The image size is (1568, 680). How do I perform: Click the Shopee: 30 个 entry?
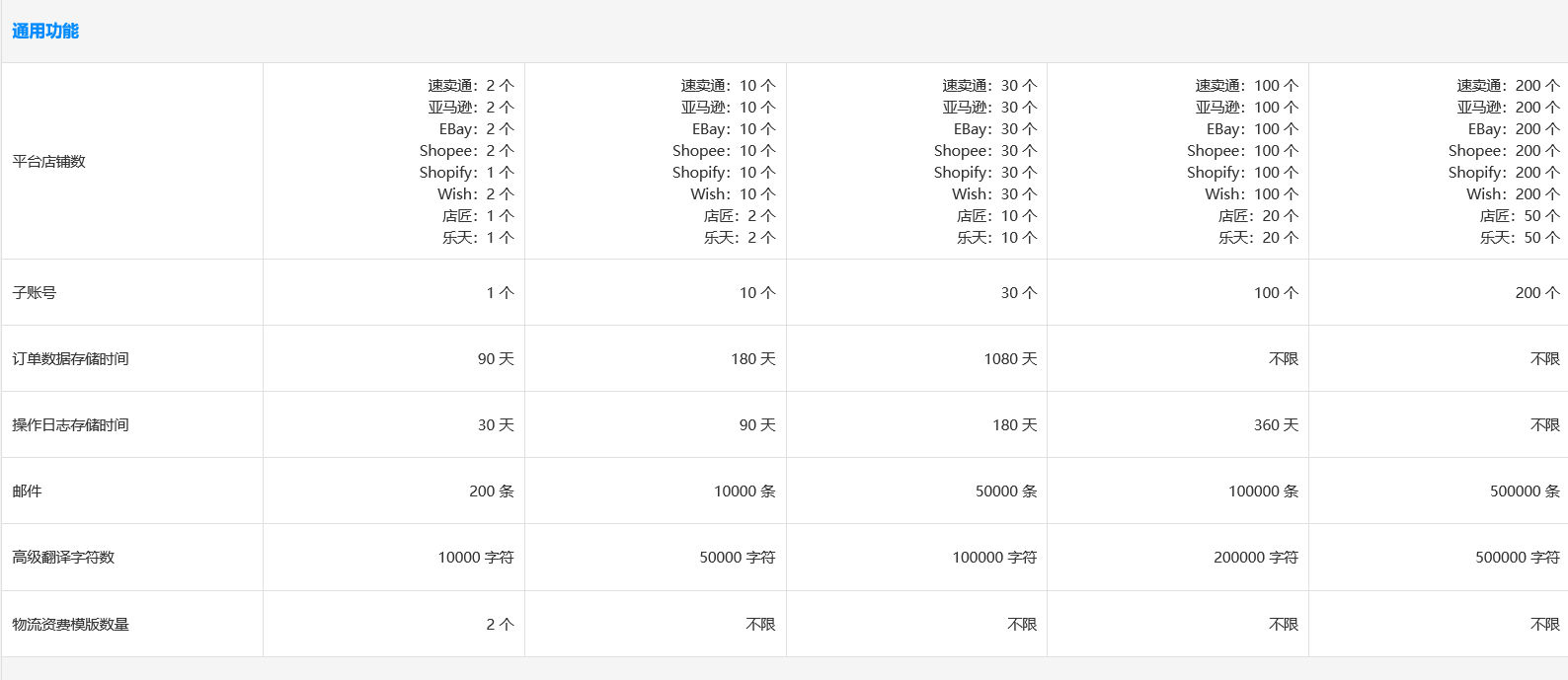[x=985, y=151]
